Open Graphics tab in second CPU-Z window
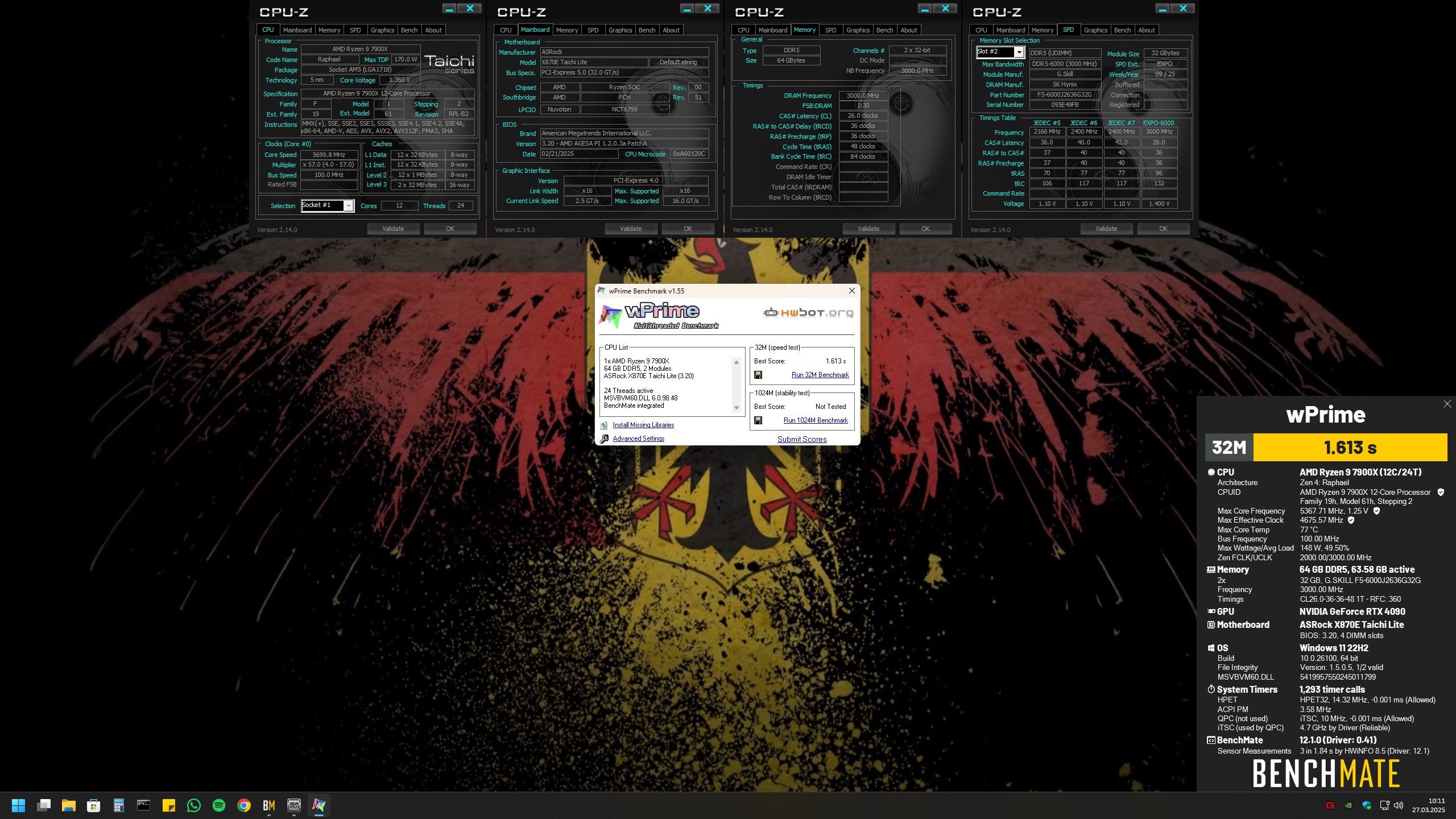The height and width of the screenshot is (819, 1456). [620, 30]
